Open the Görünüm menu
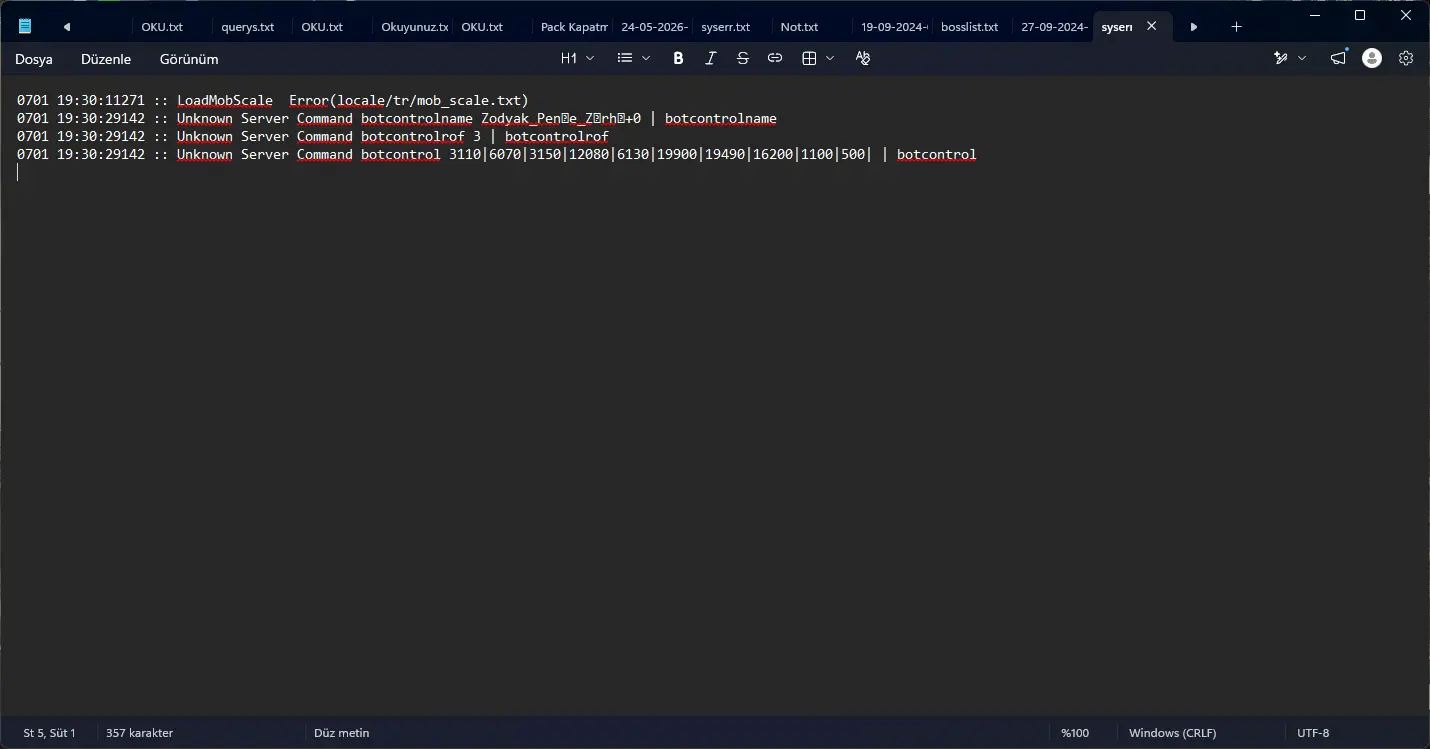 [189, 59]
